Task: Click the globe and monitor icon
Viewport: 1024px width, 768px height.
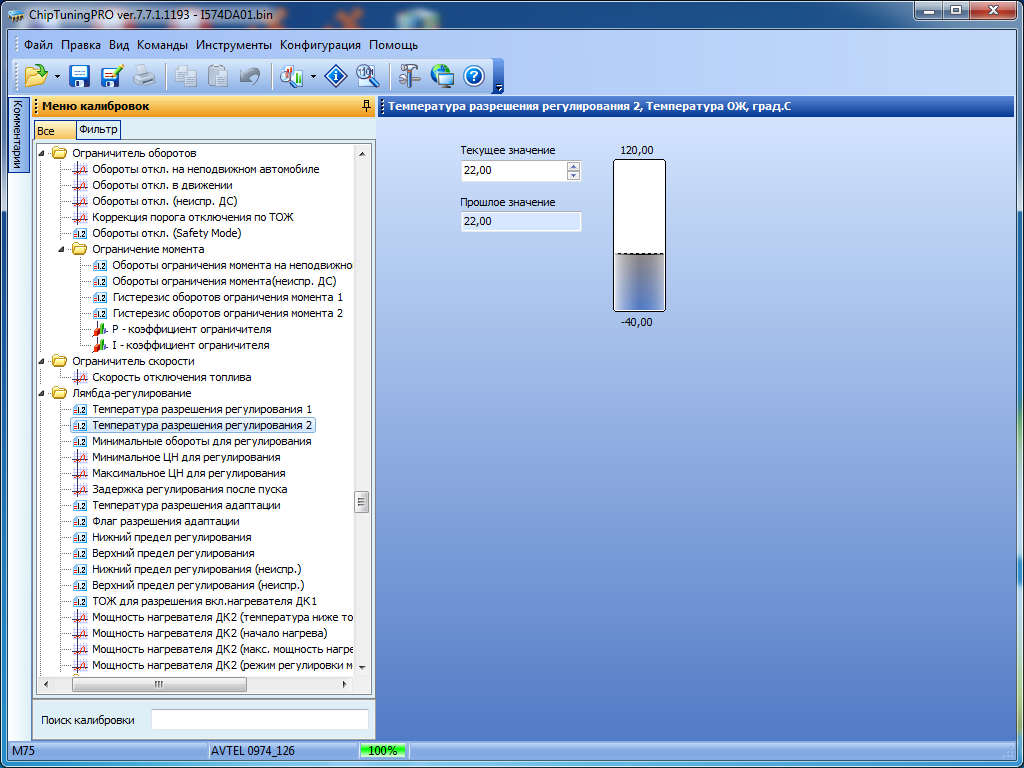Action: coord(442,76)
